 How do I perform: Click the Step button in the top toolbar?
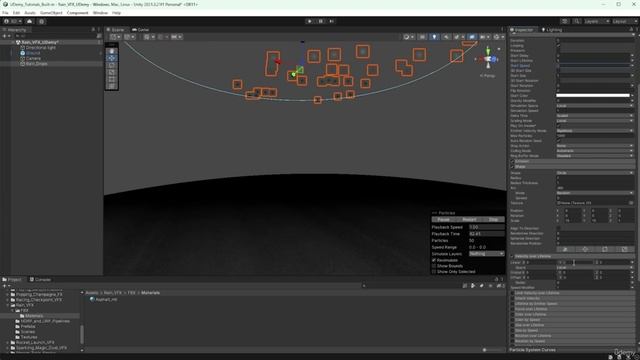[331, 21]
